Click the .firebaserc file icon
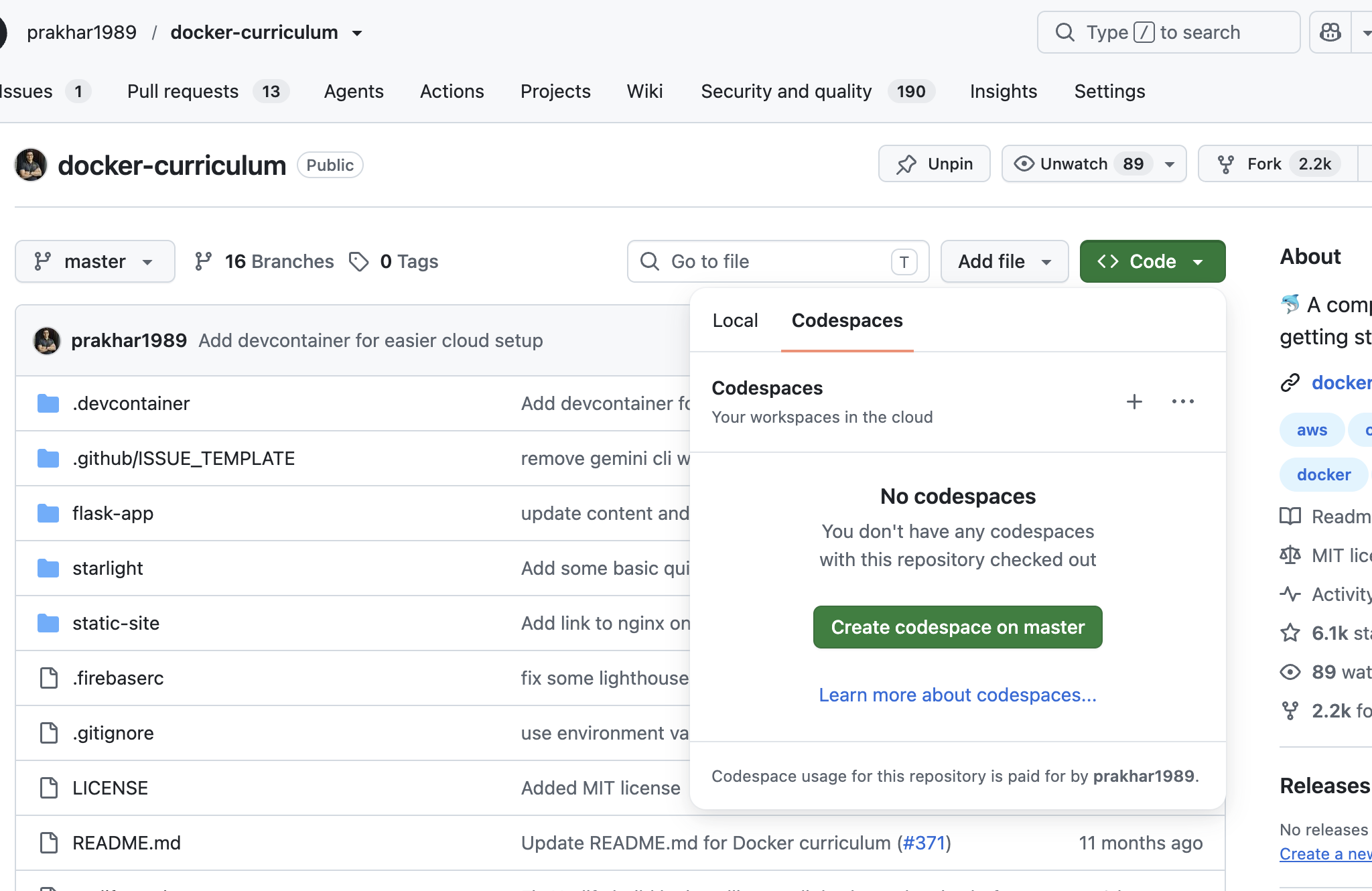This screenshot has height=891, width=1372. point(49,678)
